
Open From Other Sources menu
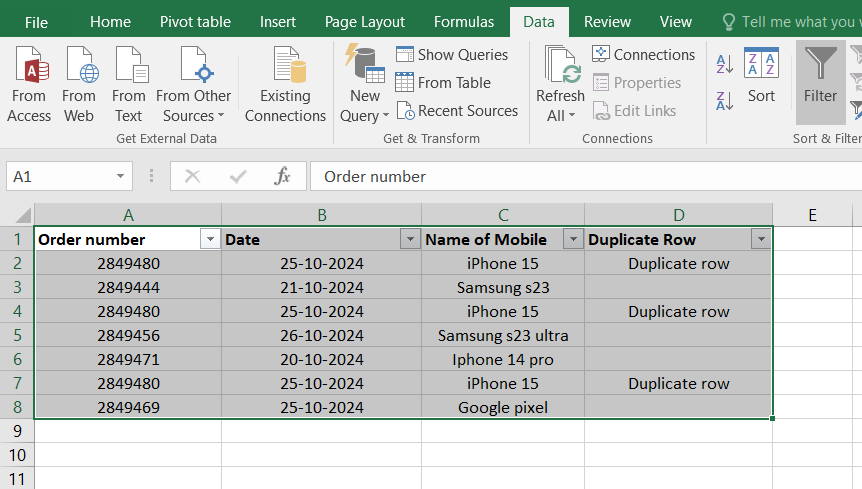tap(194, 85)
